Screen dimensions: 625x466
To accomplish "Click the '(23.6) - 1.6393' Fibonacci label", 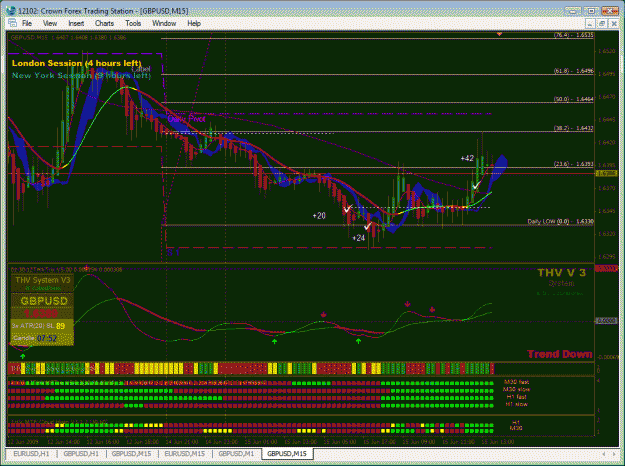I will point(573,164).
